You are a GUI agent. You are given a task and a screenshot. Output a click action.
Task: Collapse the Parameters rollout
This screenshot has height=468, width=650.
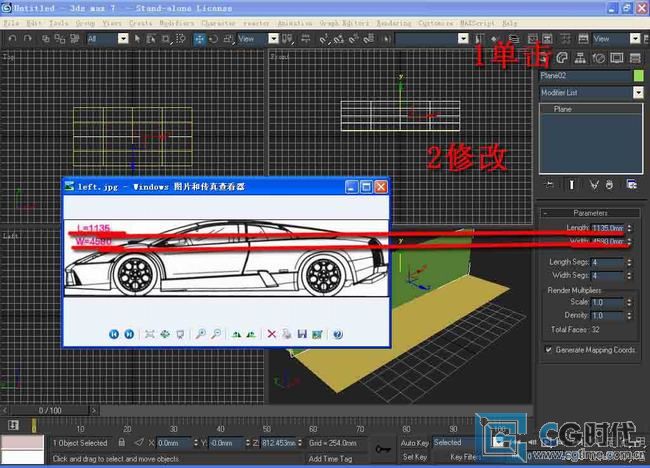tap(590, 213)
